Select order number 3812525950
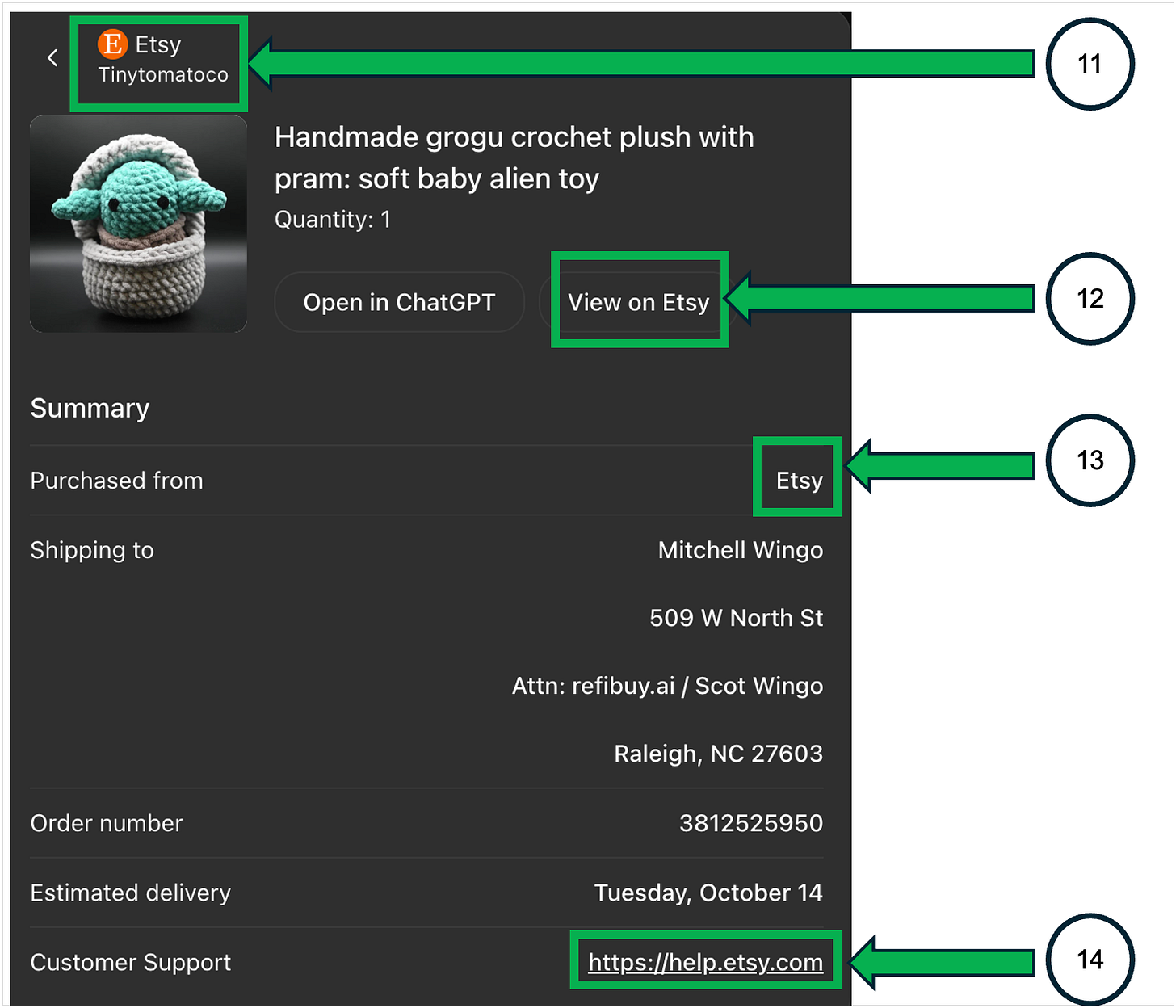The width and height of the screenshot is (1176, 1008). [751, 823]
